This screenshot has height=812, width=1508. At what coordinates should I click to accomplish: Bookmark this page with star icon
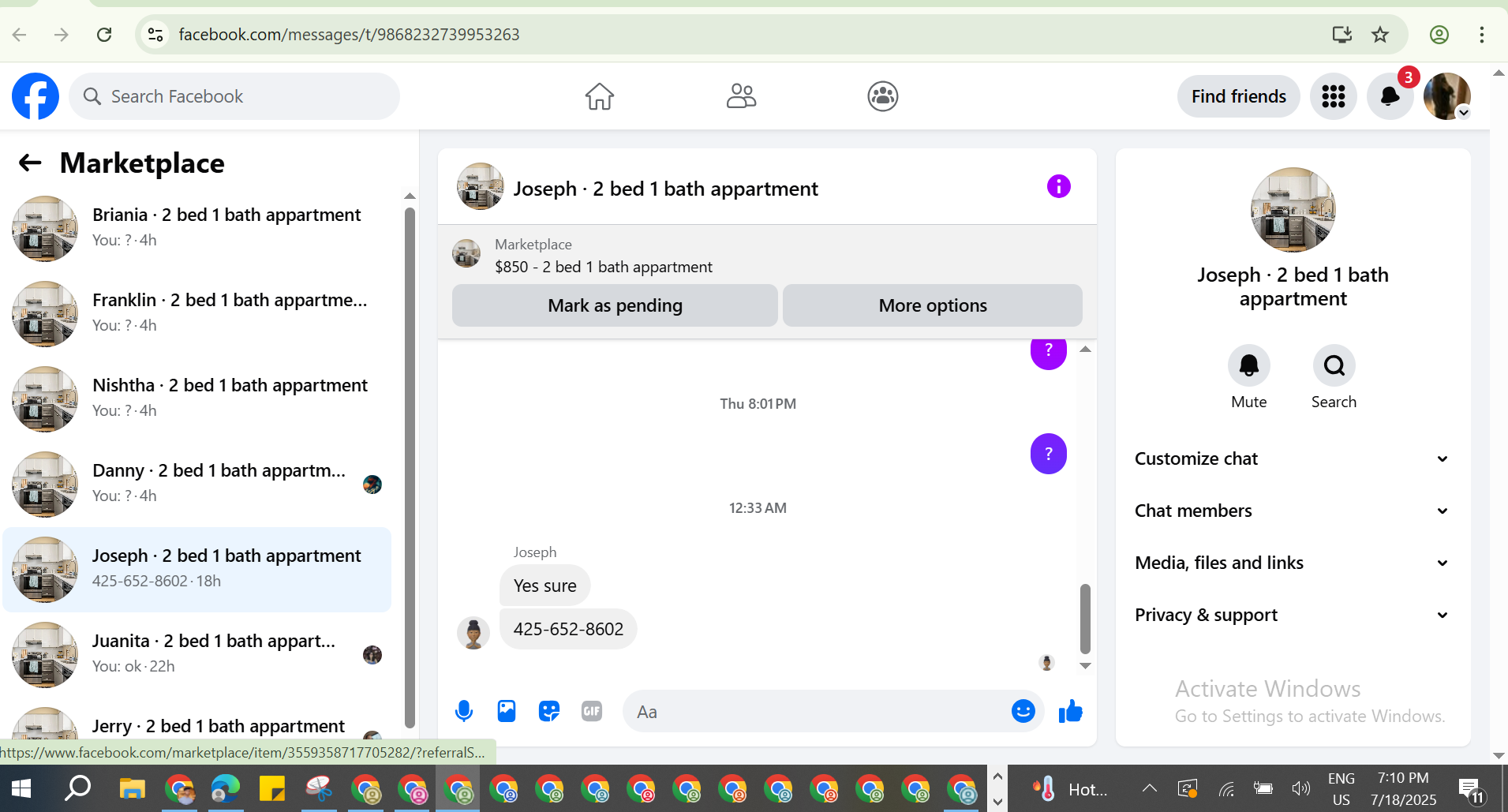1380,35
